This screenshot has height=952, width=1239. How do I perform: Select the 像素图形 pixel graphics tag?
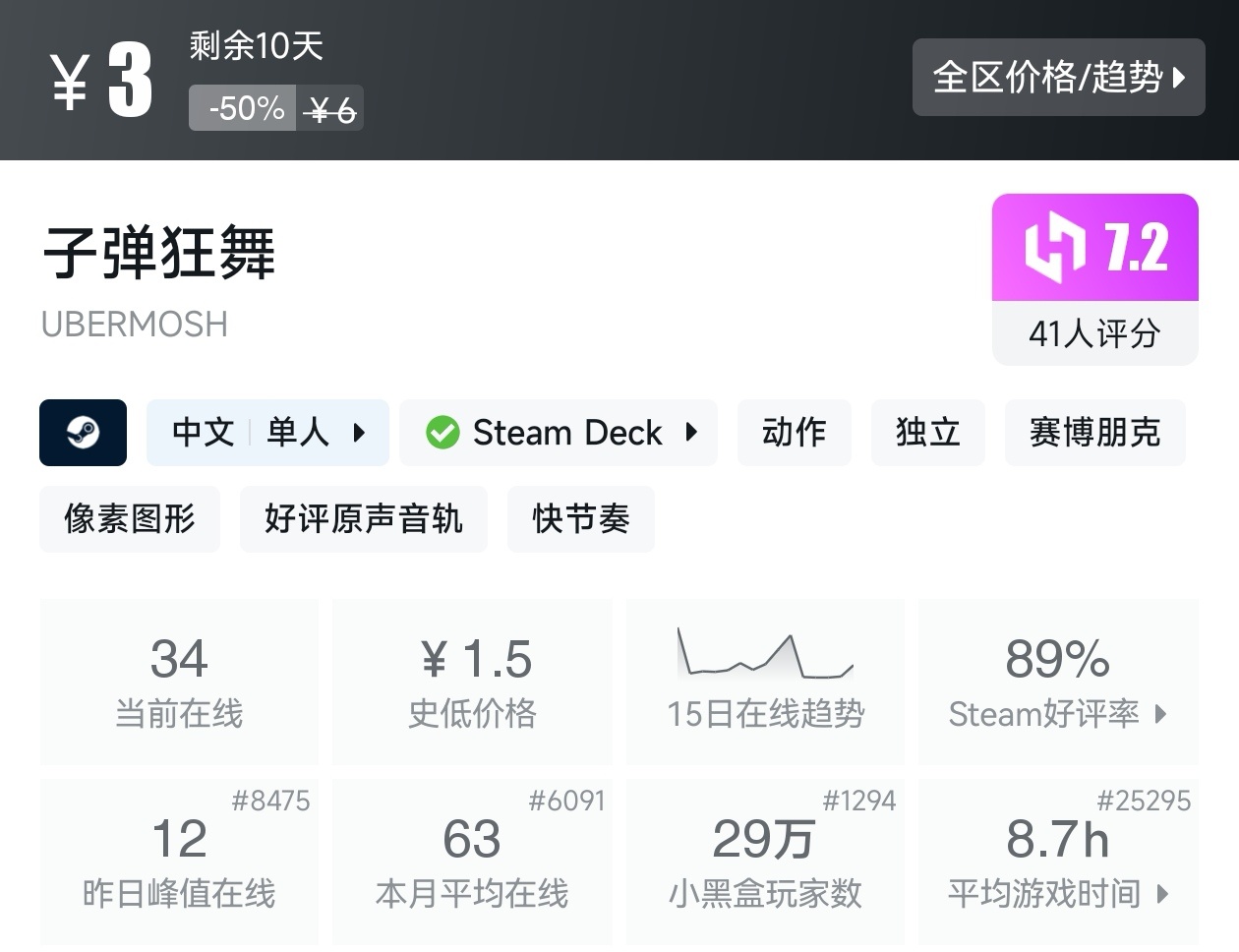click(130, 518)
